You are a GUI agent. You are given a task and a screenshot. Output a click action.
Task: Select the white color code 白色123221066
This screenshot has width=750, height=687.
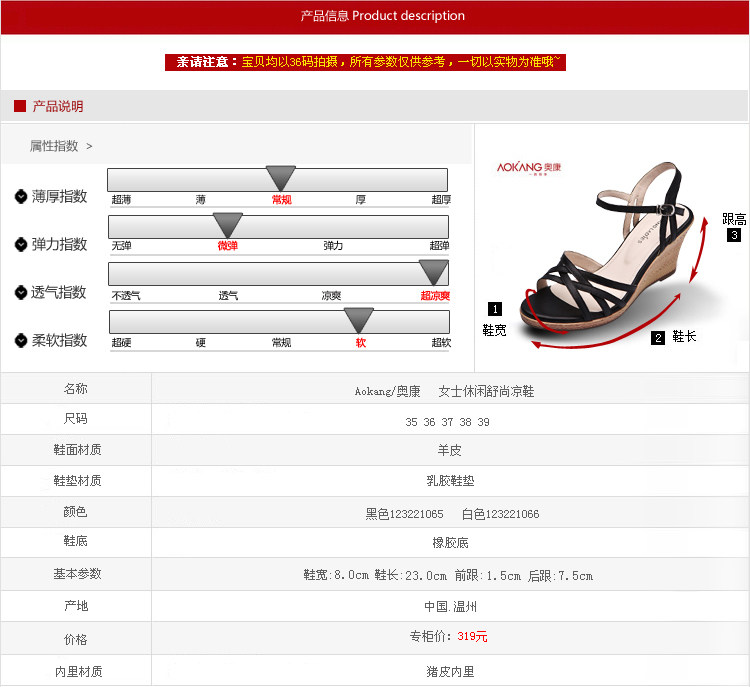coord(500,514)
